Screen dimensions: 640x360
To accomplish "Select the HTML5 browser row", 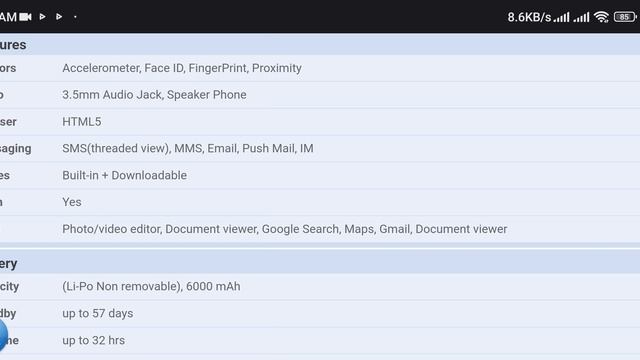I will click(320, 122).
